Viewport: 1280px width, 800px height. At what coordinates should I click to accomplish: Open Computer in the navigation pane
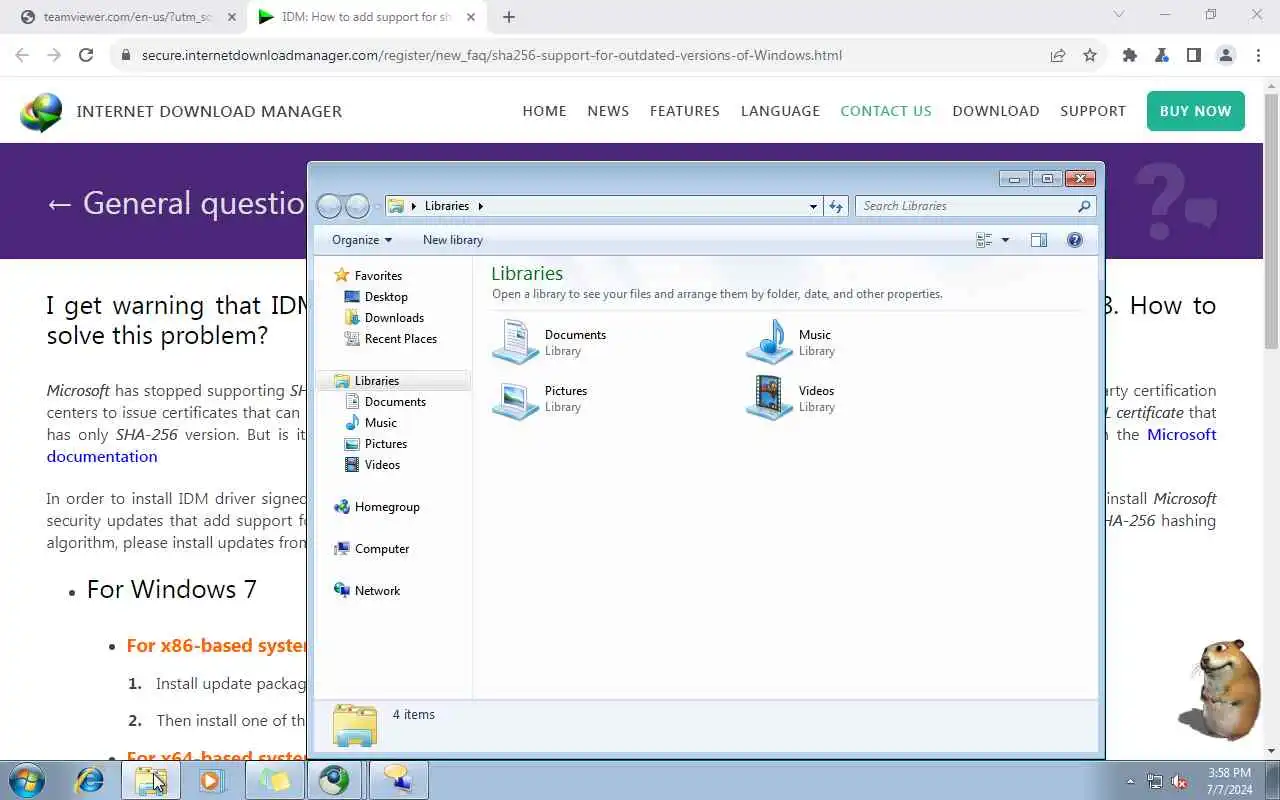coord(382,549)
